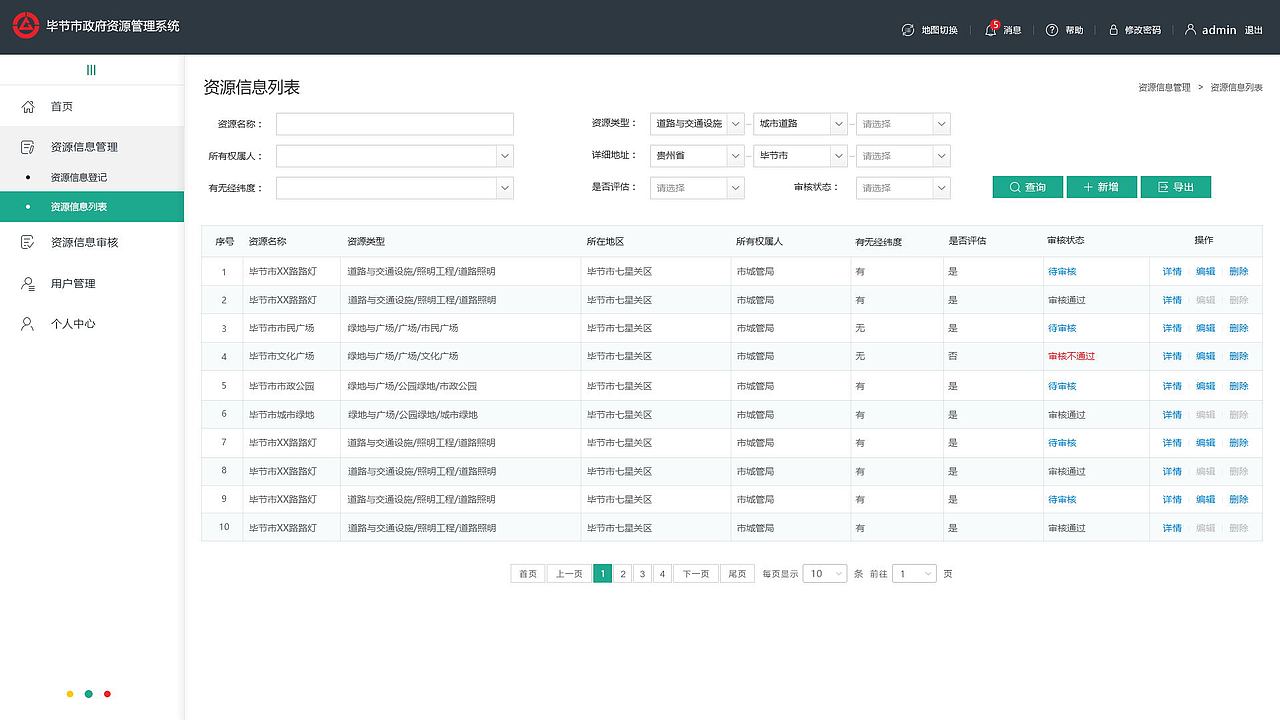Click the 导出 export button

click(1176, 187)
